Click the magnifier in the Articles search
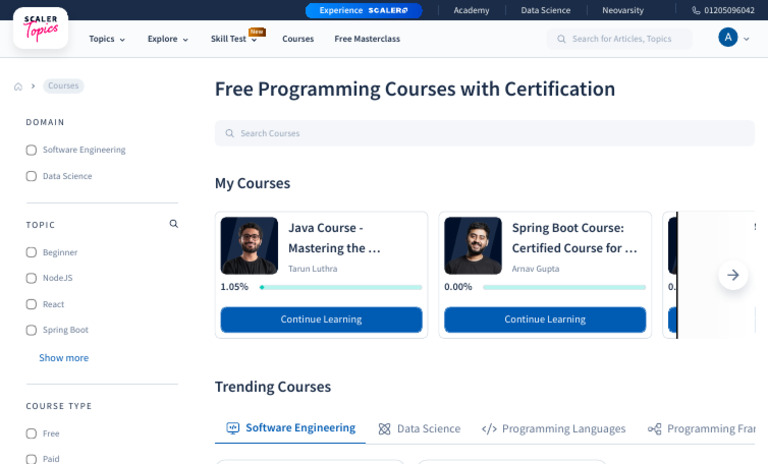This screenshot has width=768, height=464. point(561,39)
